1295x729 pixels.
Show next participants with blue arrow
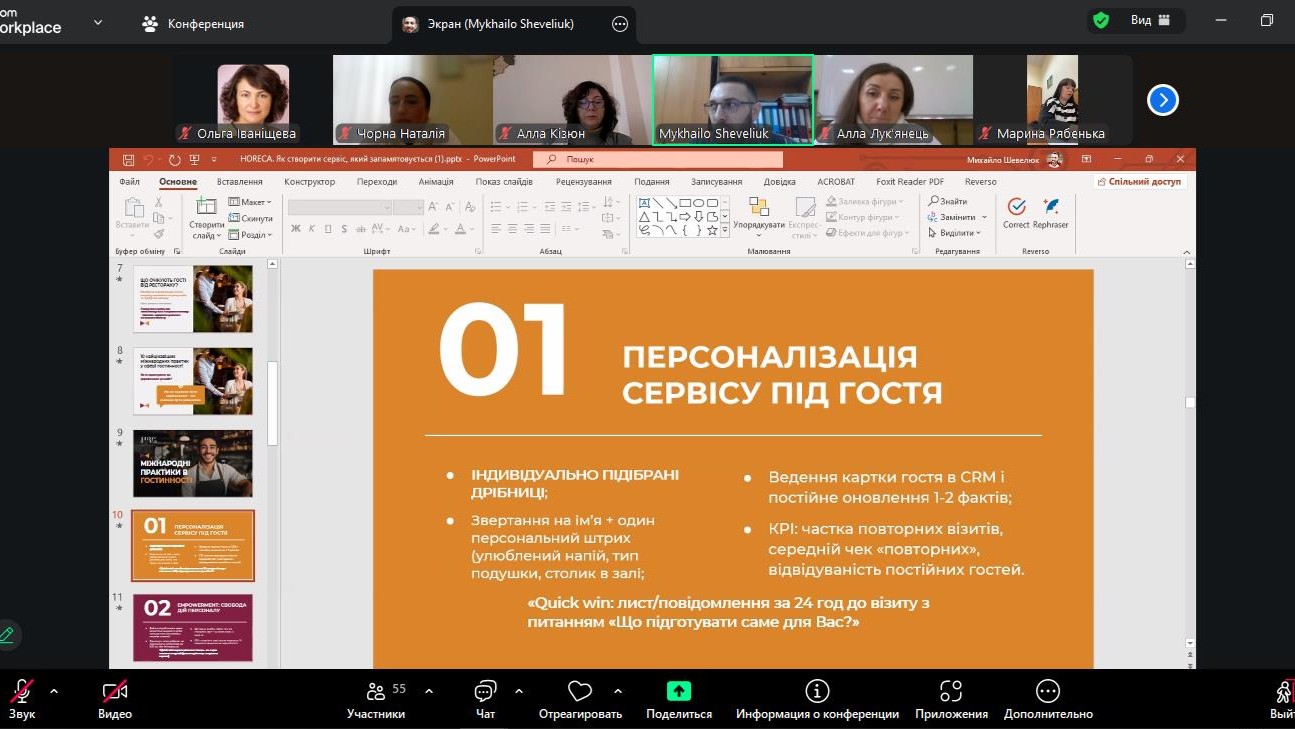click(x=1162, y=100)
